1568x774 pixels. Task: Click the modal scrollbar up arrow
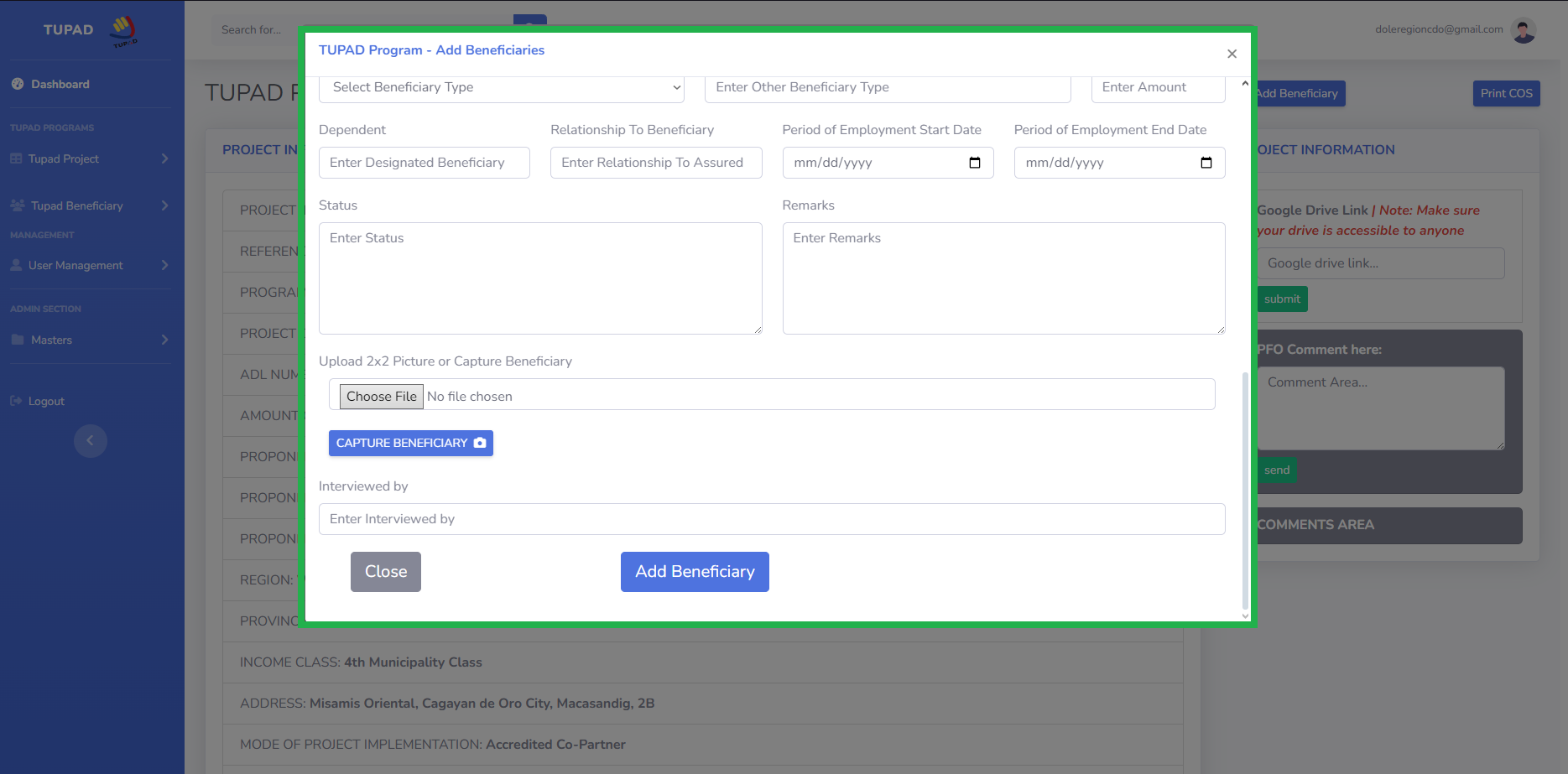(x=1245, y=83)
